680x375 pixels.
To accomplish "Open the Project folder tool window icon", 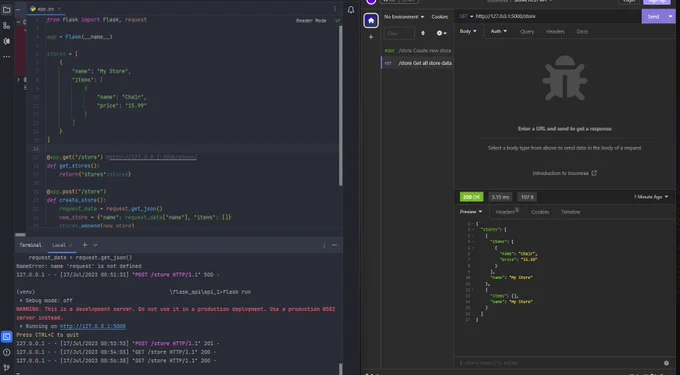I will pyautogui.click(x=7, y=10).
